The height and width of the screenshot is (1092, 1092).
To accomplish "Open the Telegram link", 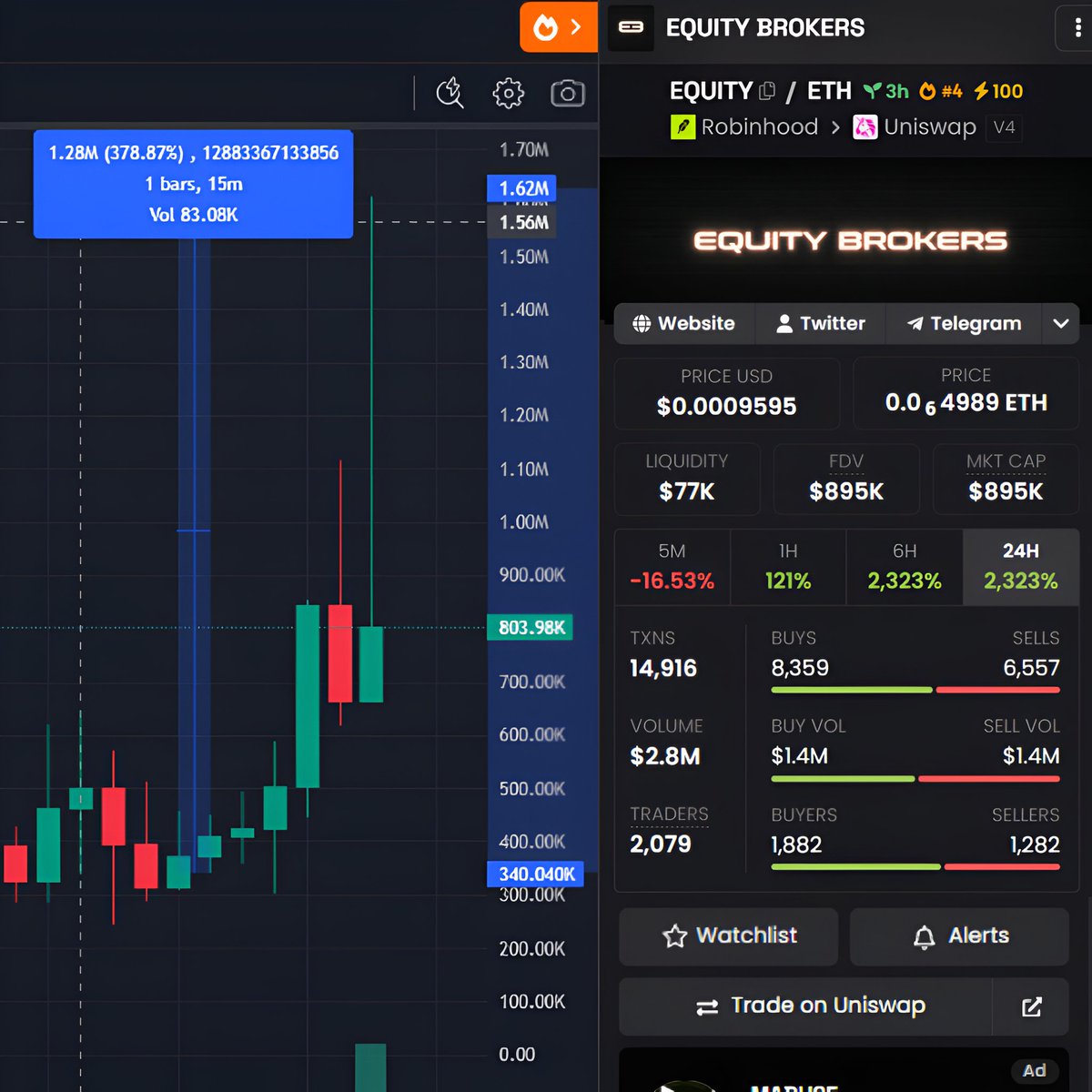I will pyautogui.click(x=964, y=324).
